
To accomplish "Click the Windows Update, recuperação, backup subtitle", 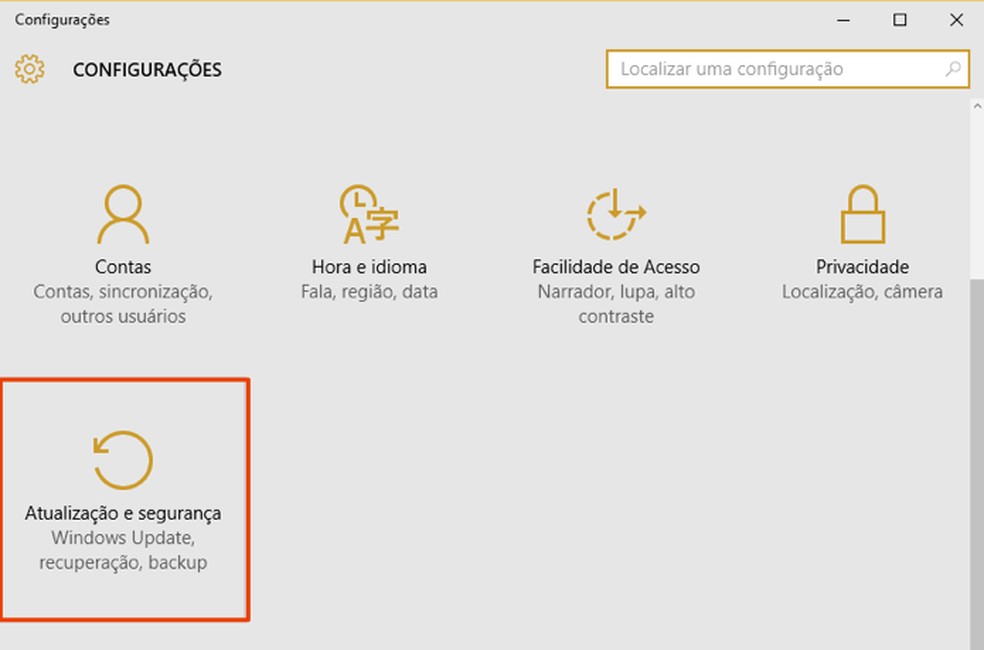I will click(x=122, y=550).
